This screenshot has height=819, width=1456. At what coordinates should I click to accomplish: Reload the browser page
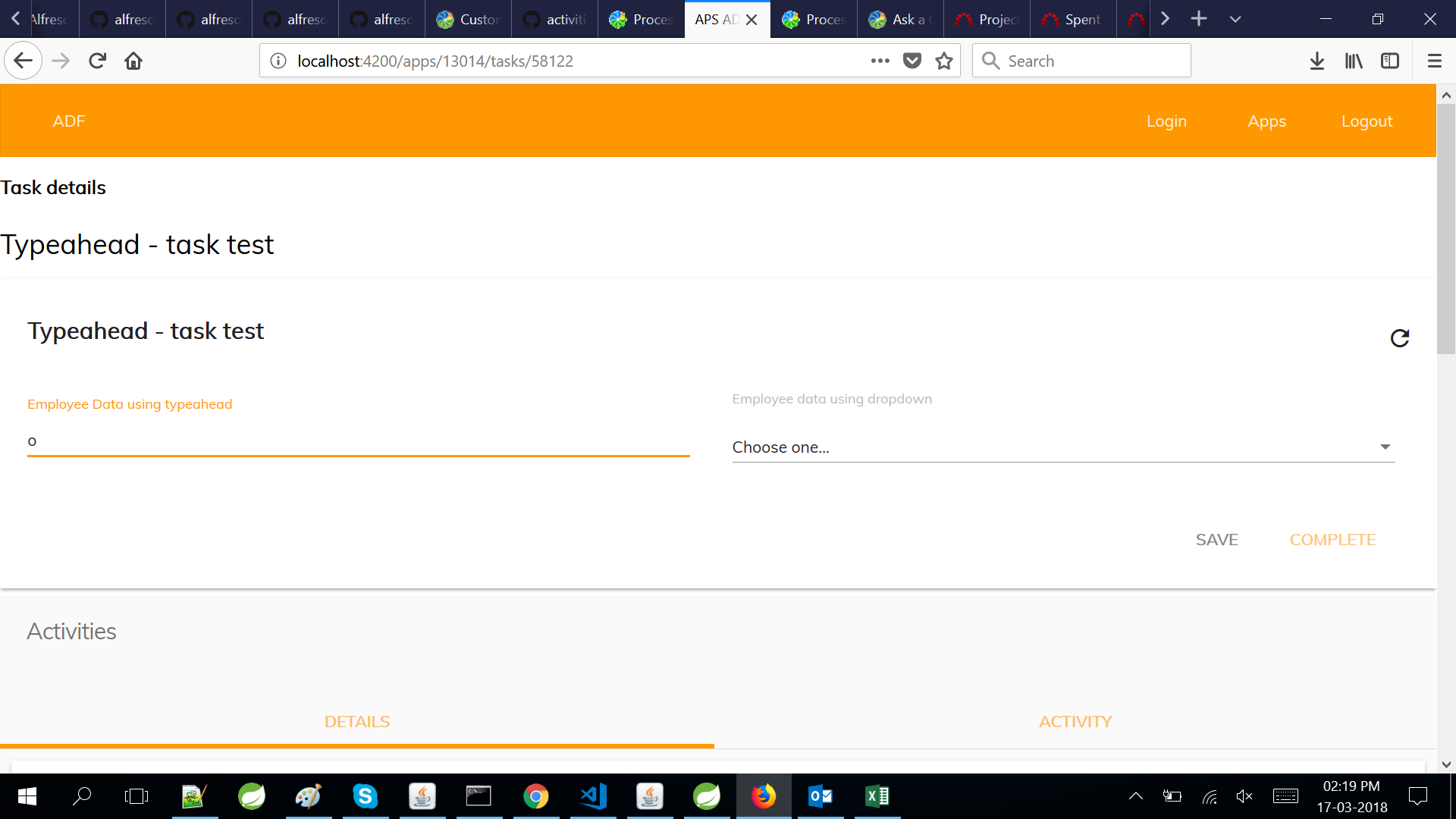(97, 61)
